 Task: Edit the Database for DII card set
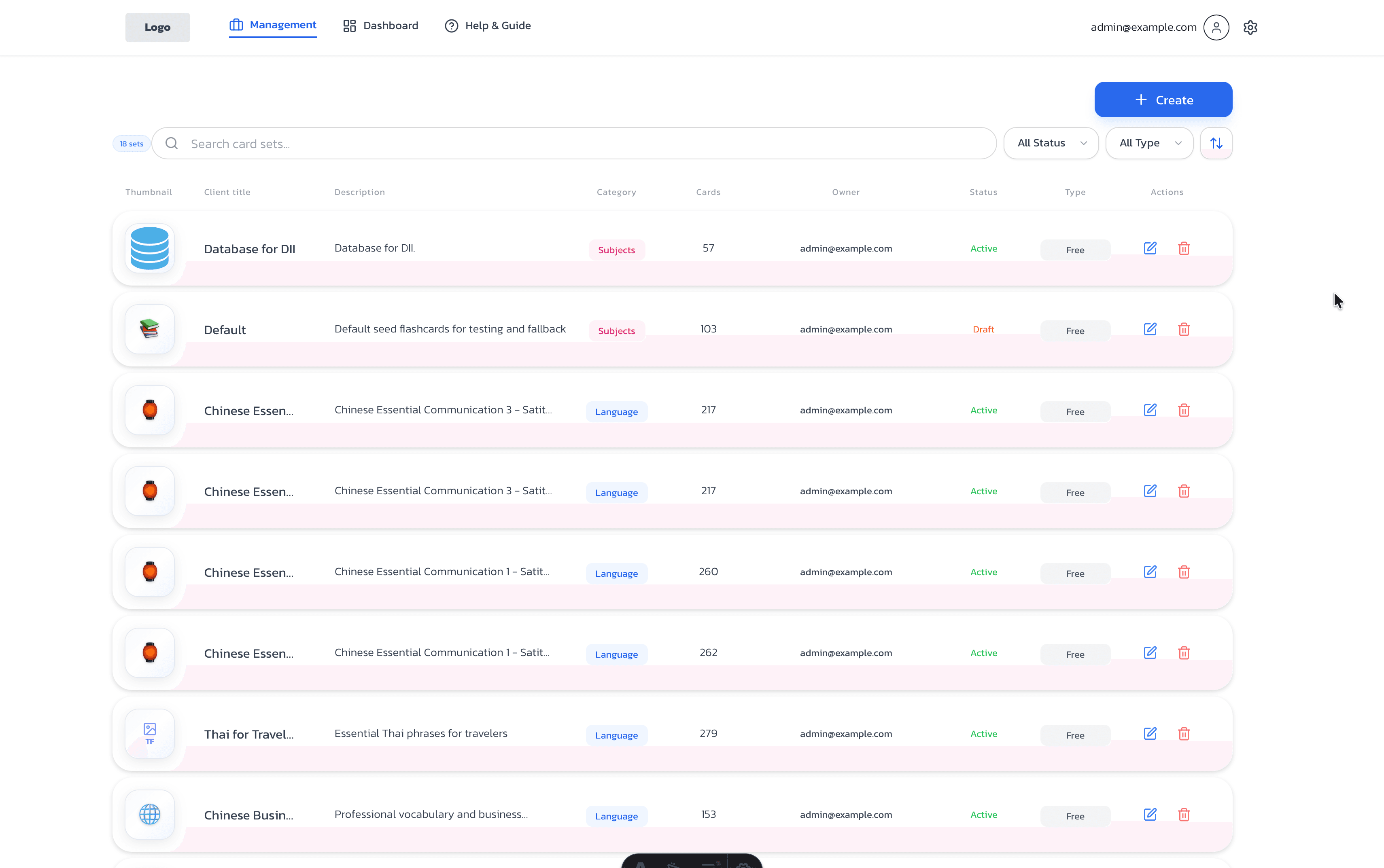pyautogui.click(x=1150, y=248)
